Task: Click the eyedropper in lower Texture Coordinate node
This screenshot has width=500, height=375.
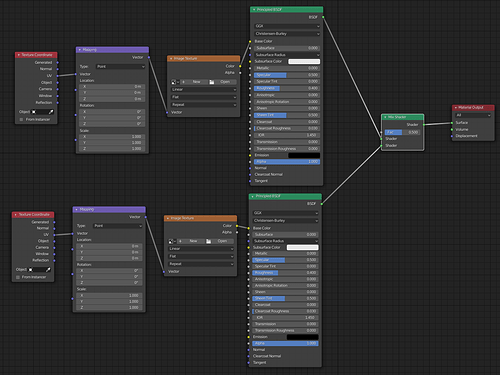Action: pos(48,269)
